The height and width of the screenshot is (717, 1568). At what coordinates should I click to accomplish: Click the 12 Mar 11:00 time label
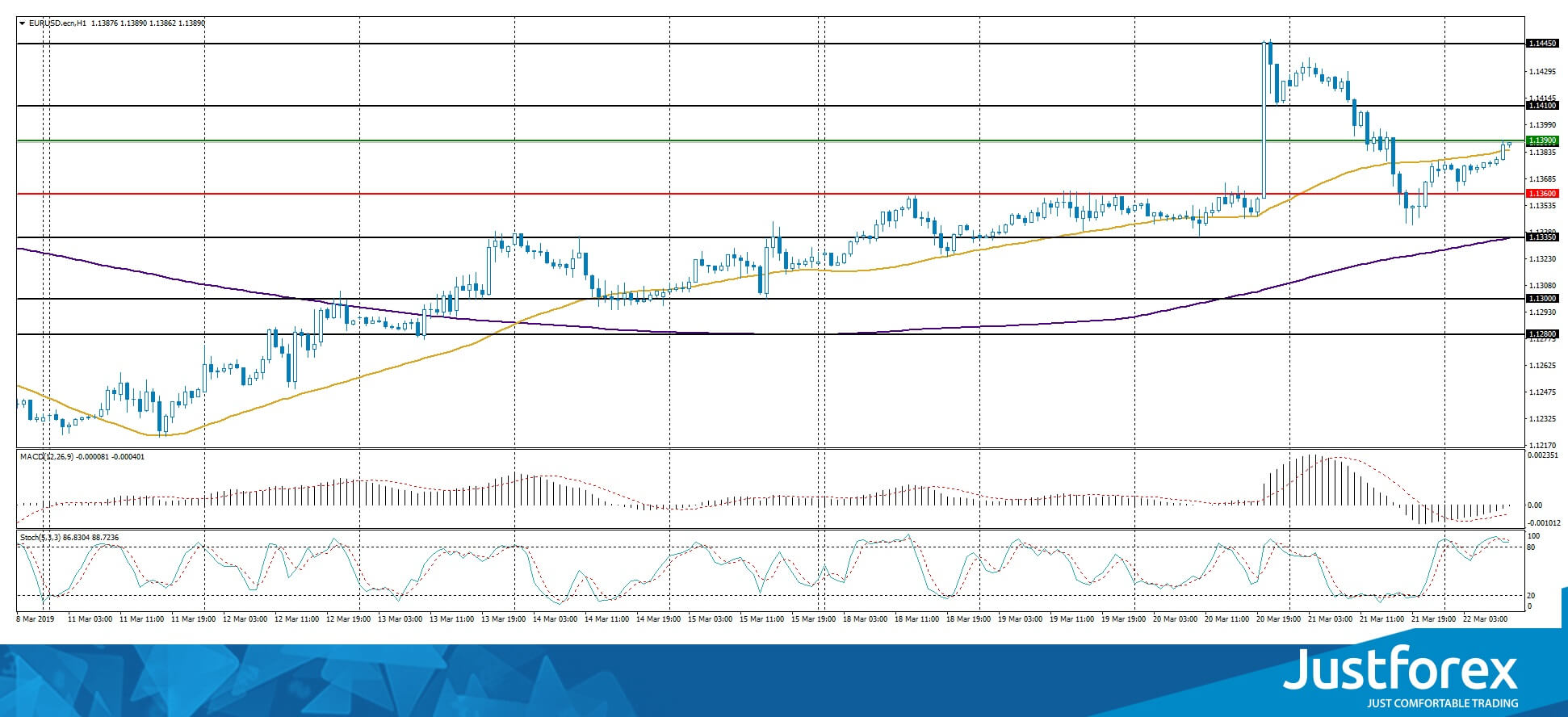pyautogui.click(x=297, y=619)
